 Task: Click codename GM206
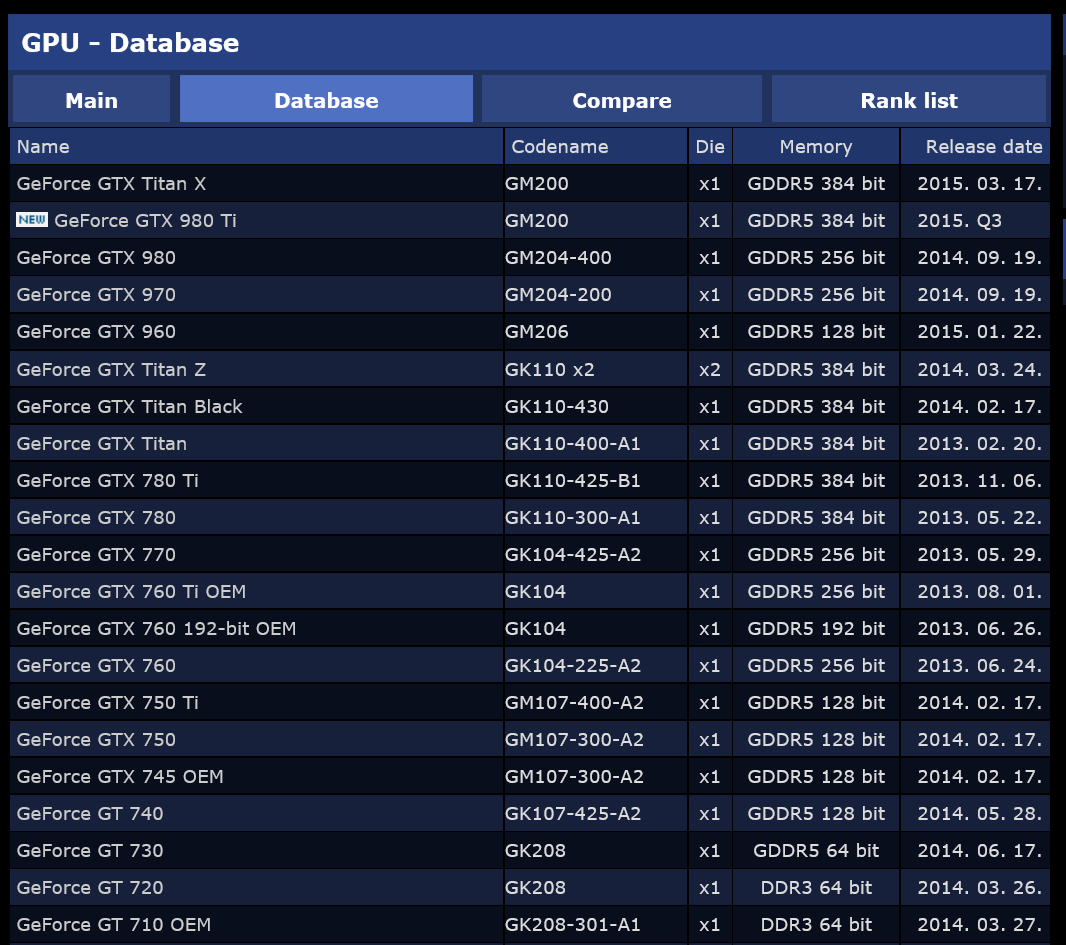pos(537,332)
